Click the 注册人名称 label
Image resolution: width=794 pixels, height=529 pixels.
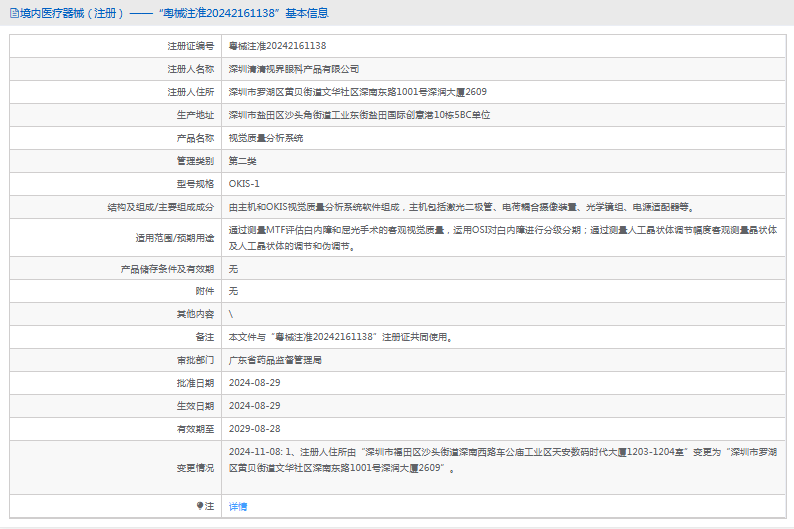(190, 69)
